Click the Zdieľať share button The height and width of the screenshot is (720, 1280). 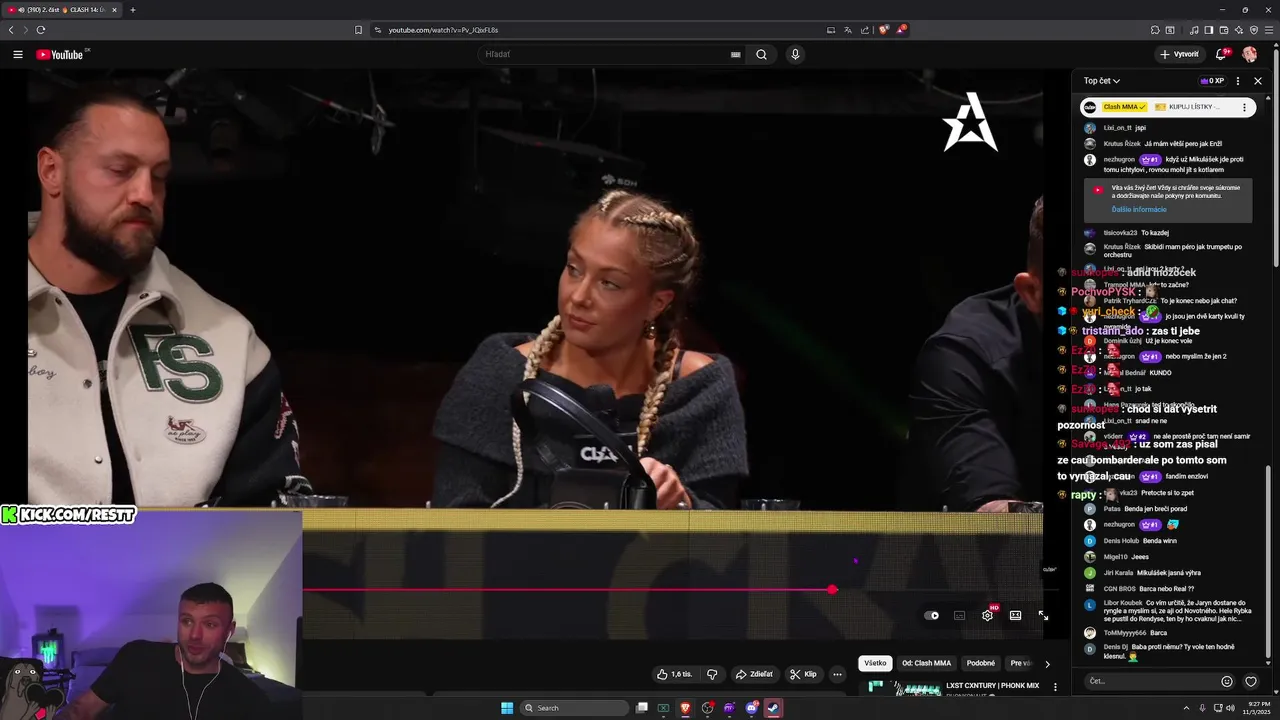tap(754, 674)
